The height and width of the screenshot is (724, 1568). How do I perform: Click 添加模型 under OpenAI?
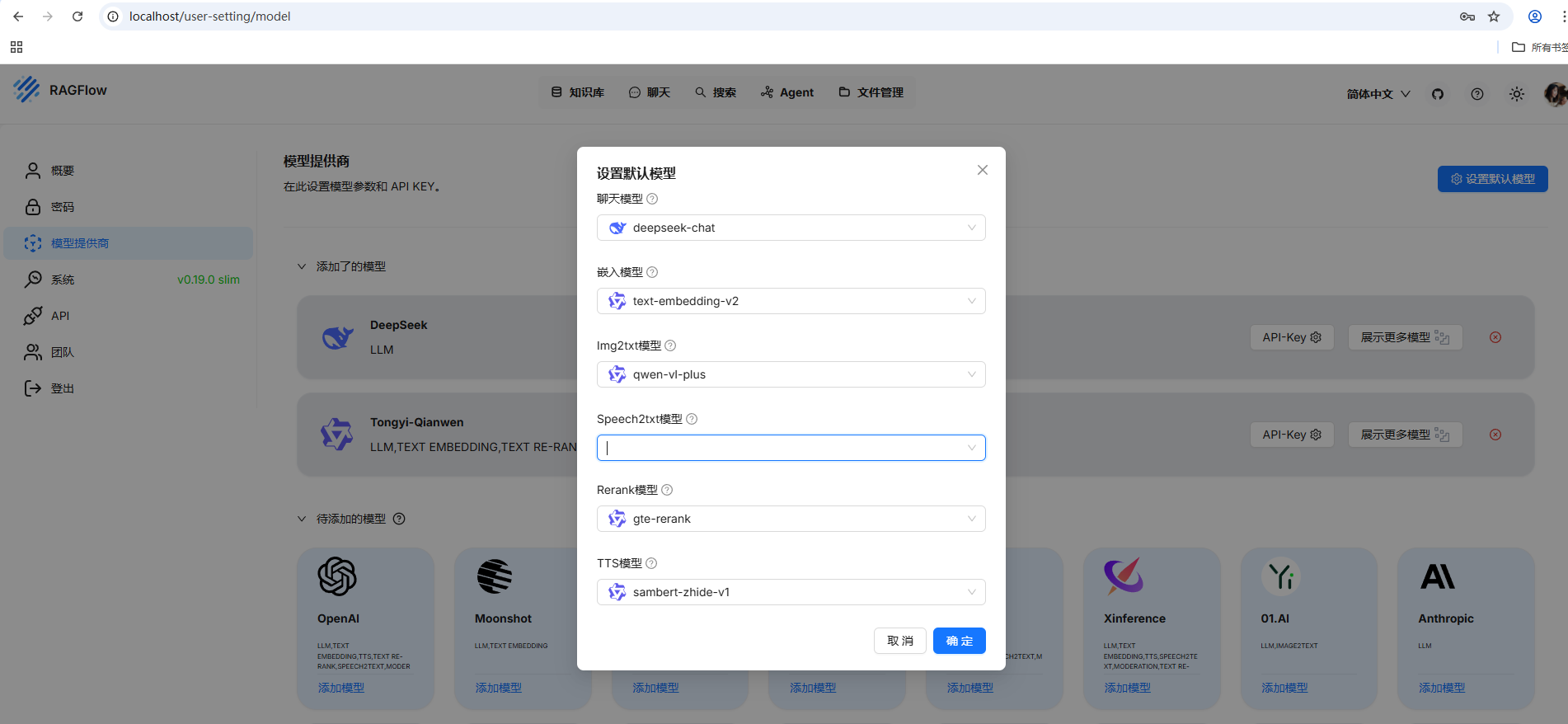click(x=341, y=688)
